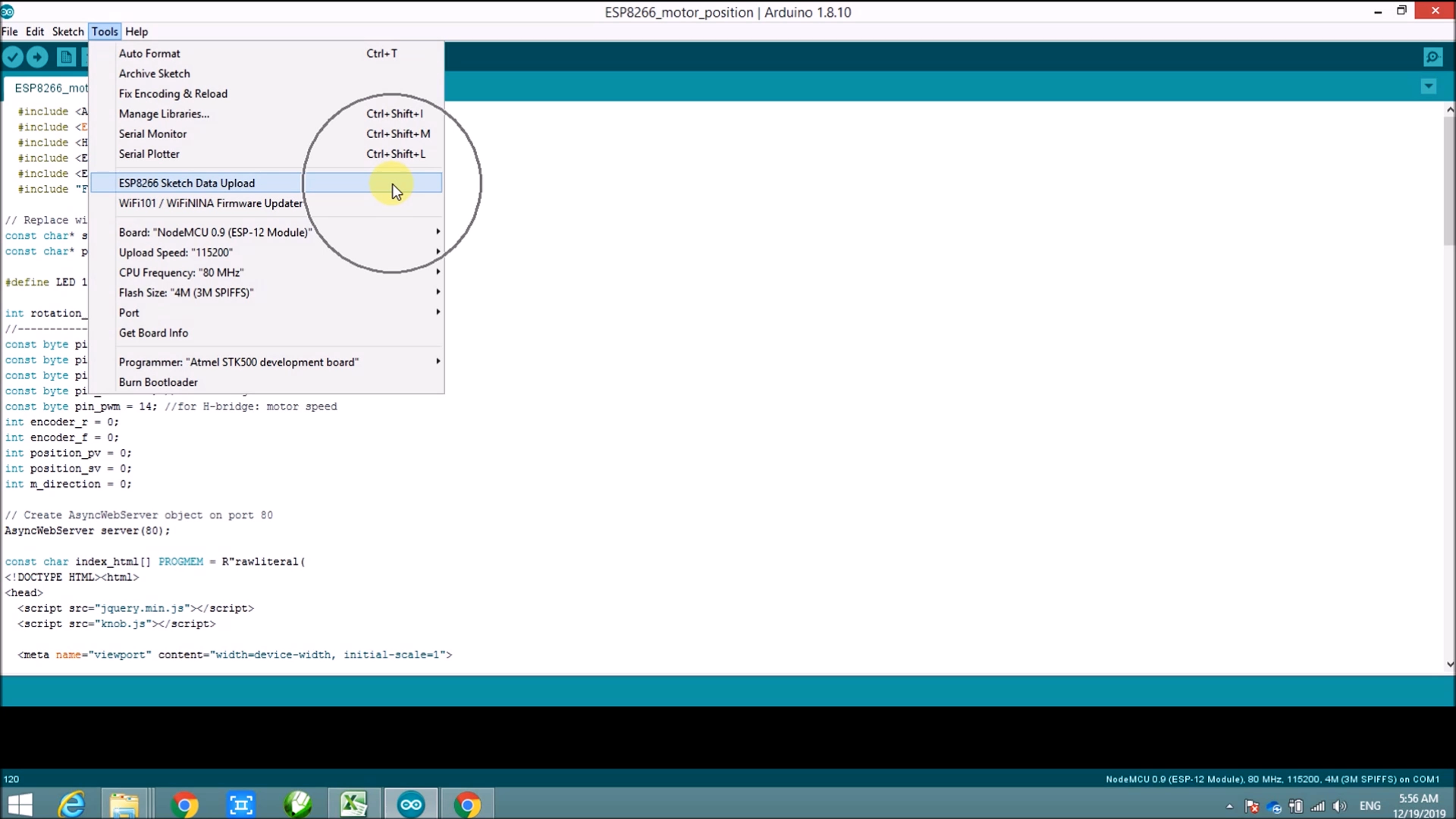Show hidden system tray icons arrow

coord(1229,807)
